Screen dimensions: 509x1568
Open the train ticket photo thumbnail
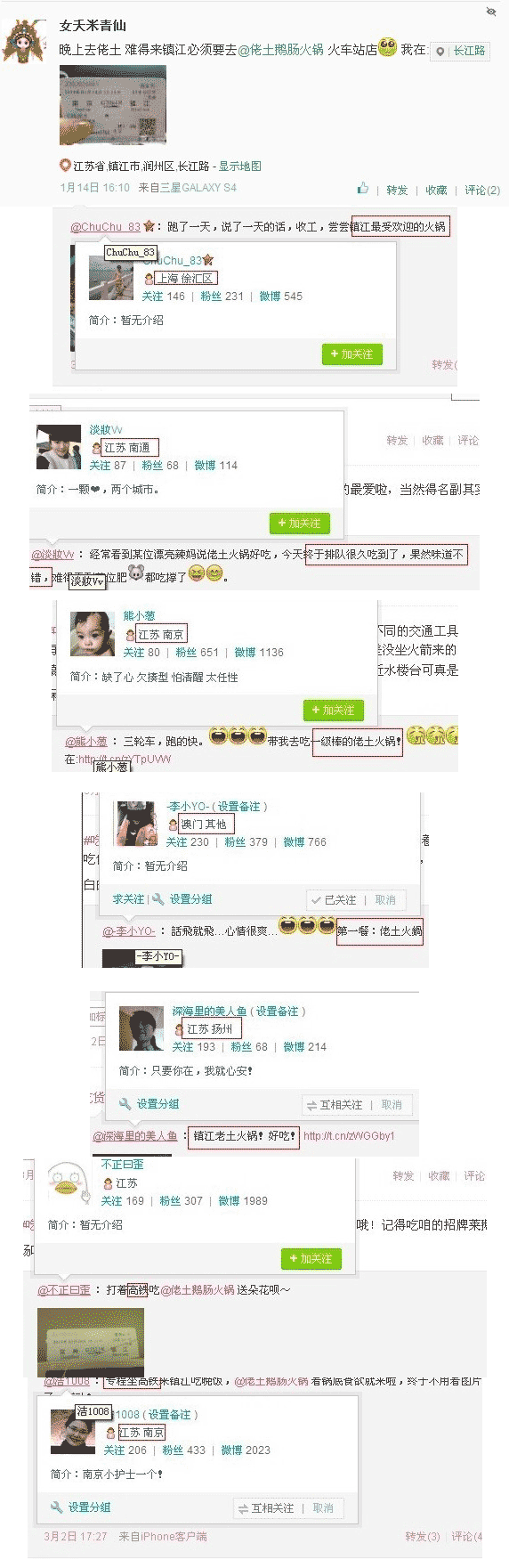113,105
